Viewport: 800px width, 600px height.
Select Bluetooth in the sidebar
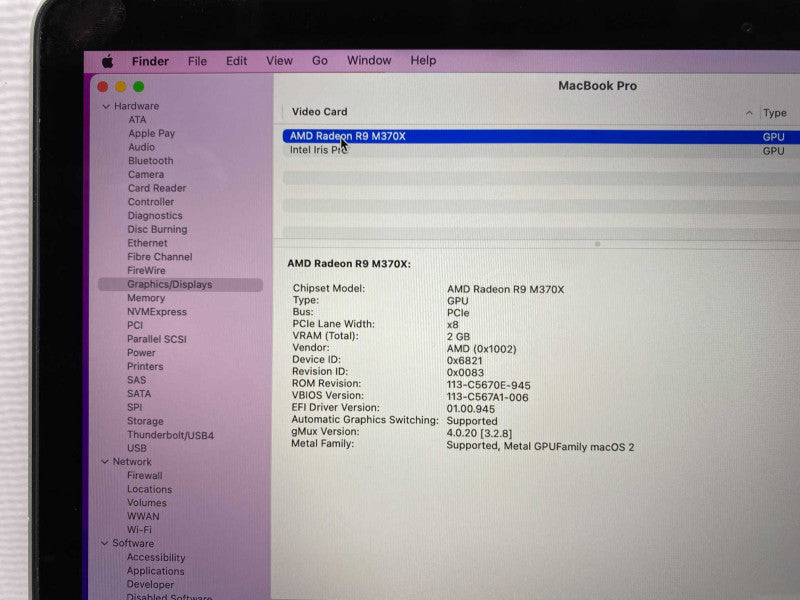(151, 161)
